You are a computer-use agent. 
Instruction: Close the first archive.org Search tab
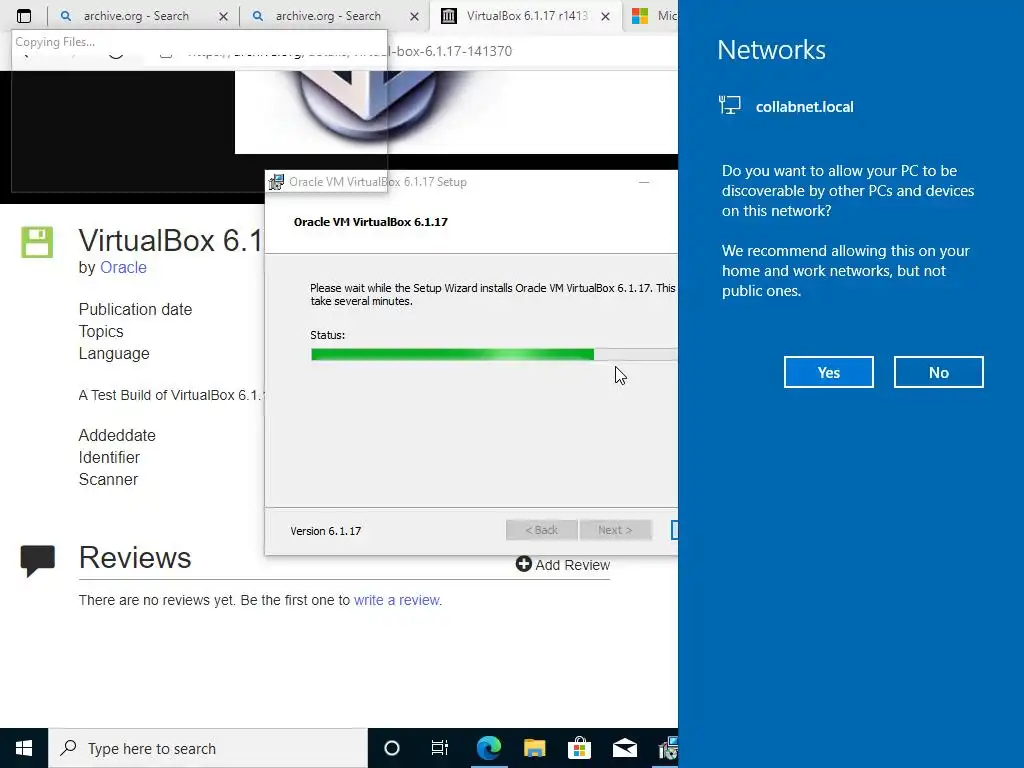(223, 16)
